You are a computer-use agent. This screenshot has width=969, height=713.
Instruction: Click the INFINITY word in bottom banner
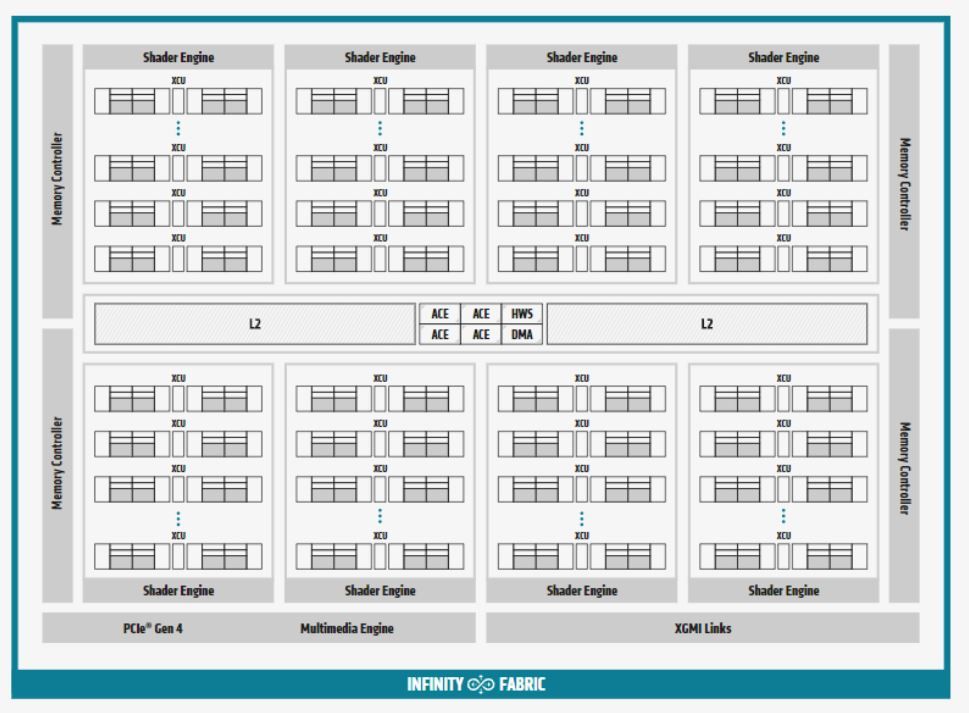[435, 684]
